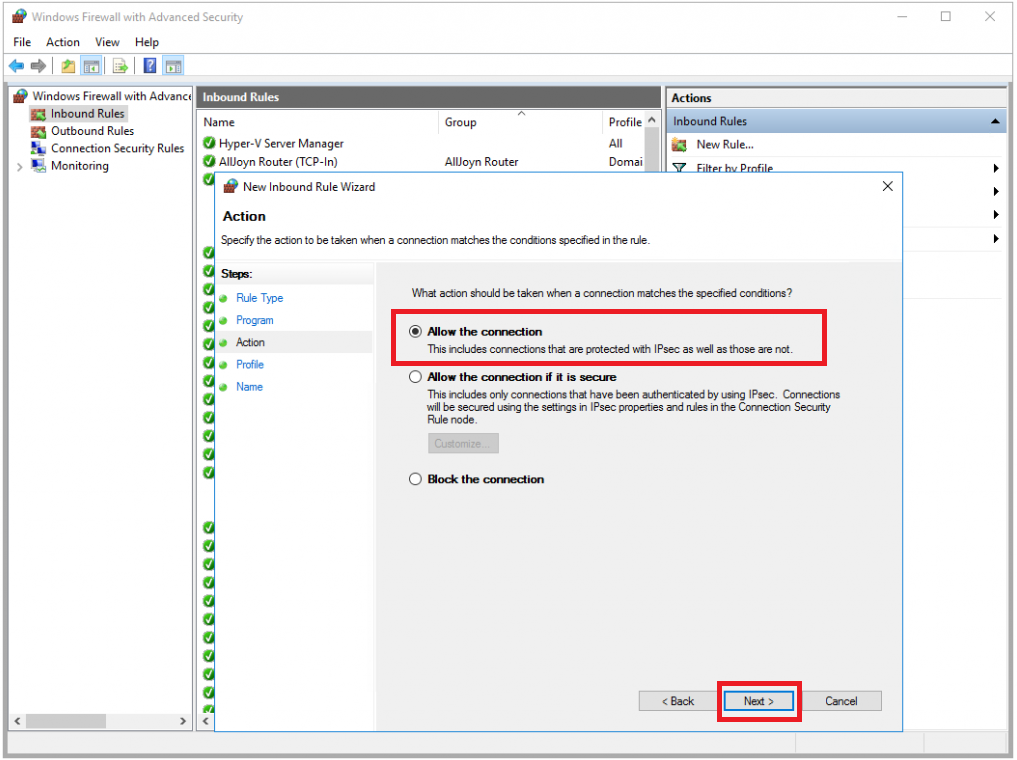Viewport: 1017px width, 760px height.
Task: Open the Action menu
Action: [x=63, y=42]
